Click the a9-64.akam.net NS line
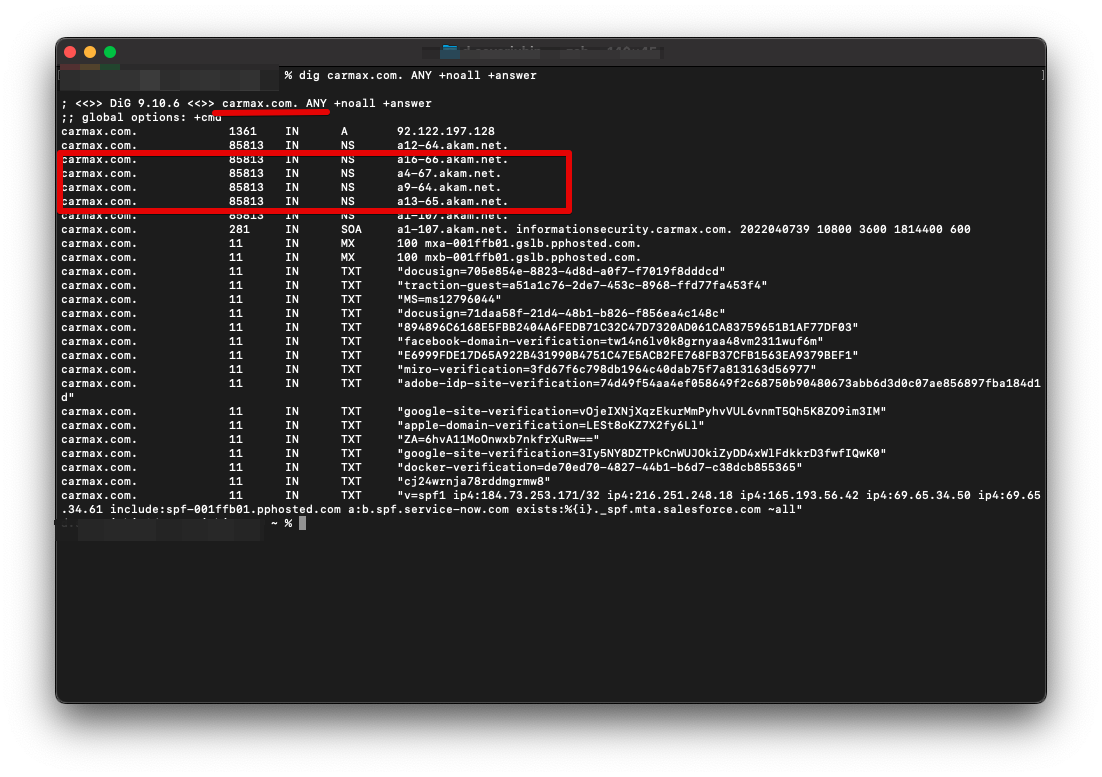The width and height of the screenshot is (1102, 777). 436,187
